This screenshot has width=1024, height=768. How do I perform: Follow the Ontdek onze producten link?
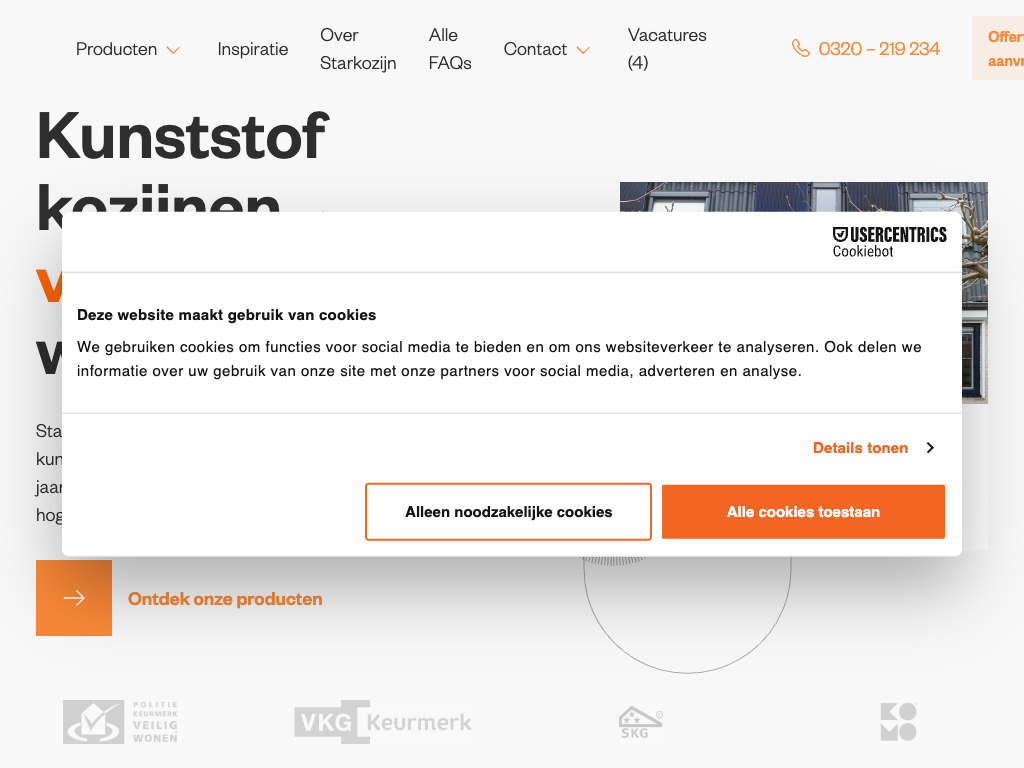pos(225,599)
